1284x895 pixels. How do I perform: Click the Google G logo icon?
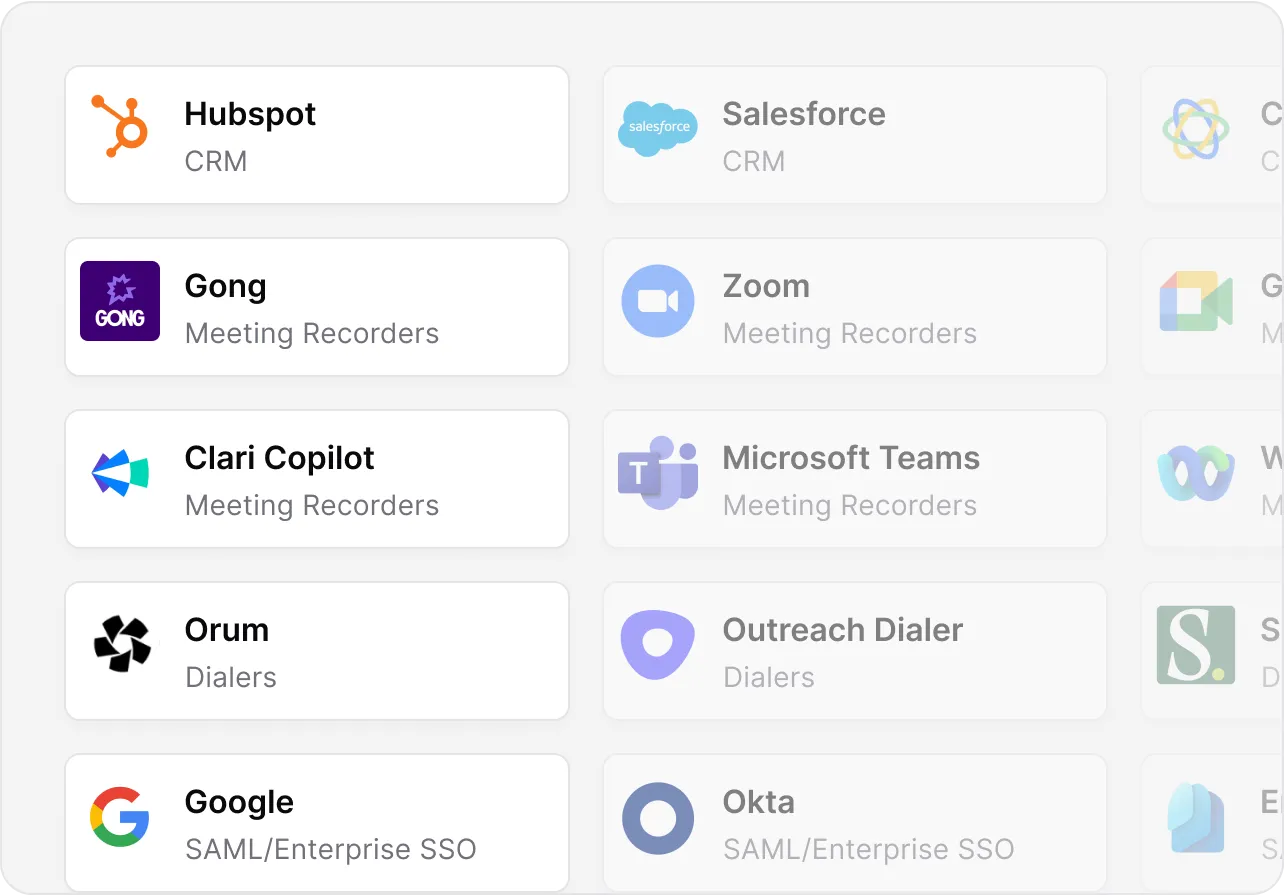(120, 817)
